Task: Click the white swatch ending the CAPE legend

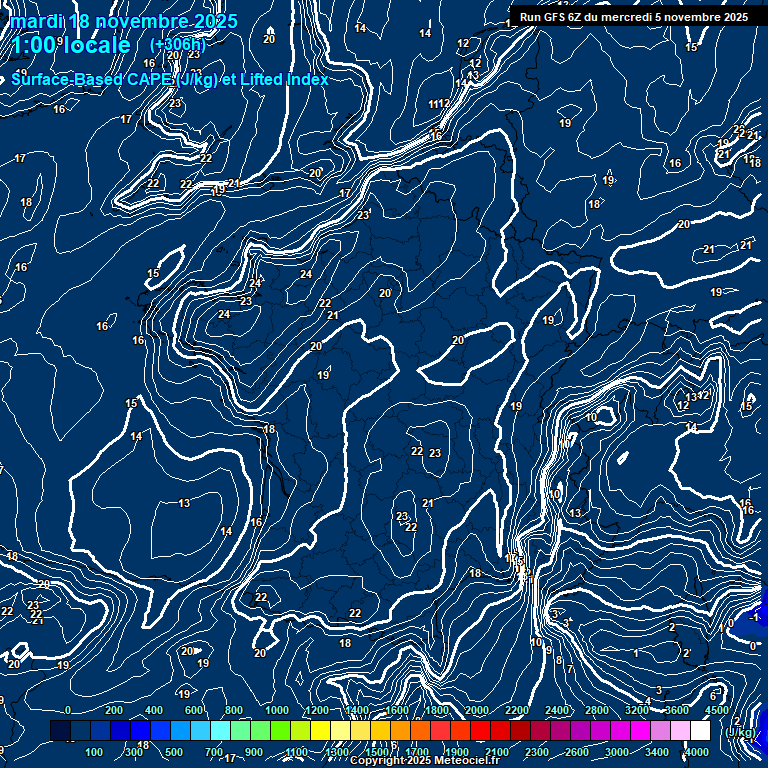Action: [x=700, y=730]
